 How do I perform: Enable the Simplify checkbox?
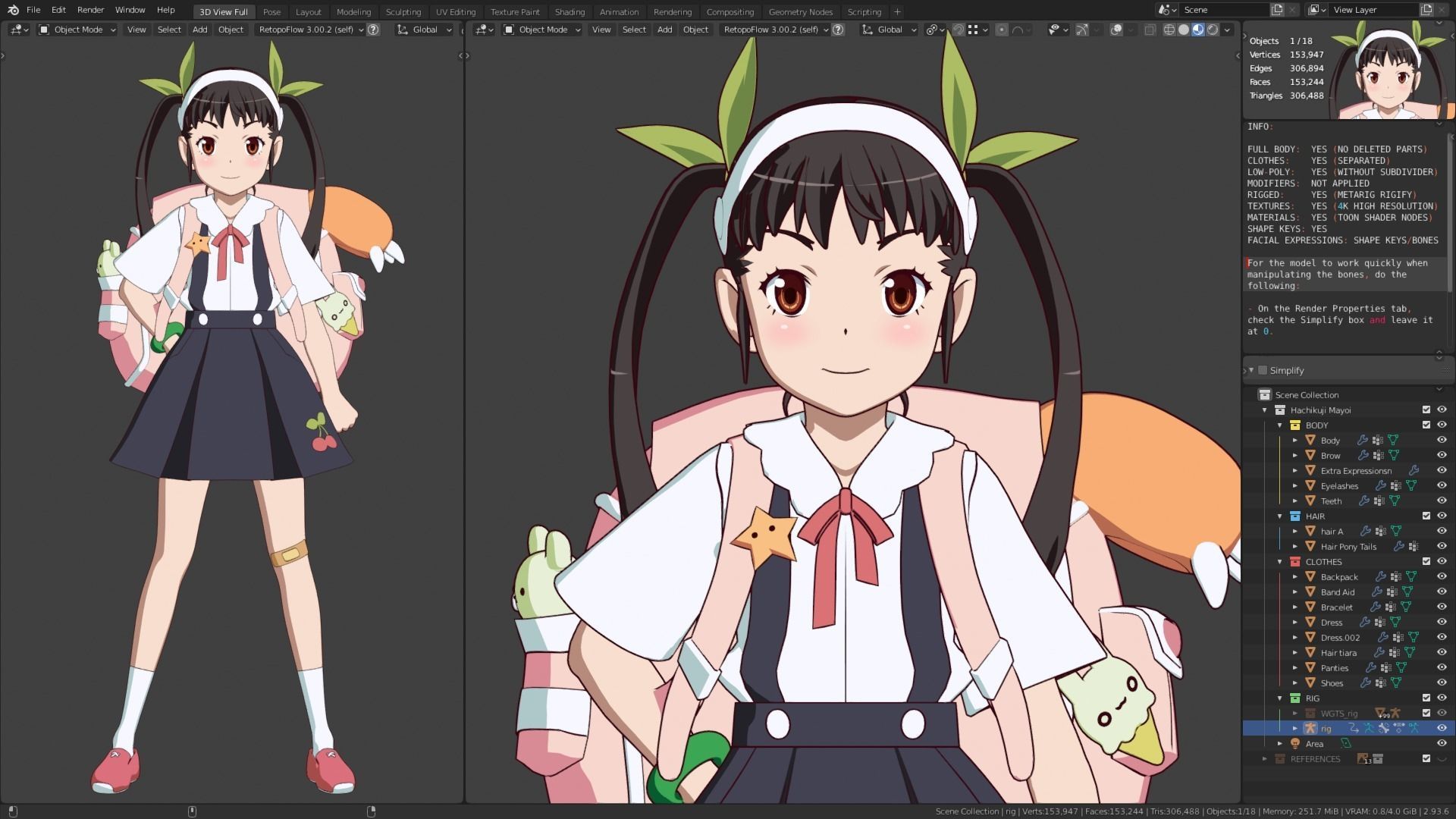1263,370
